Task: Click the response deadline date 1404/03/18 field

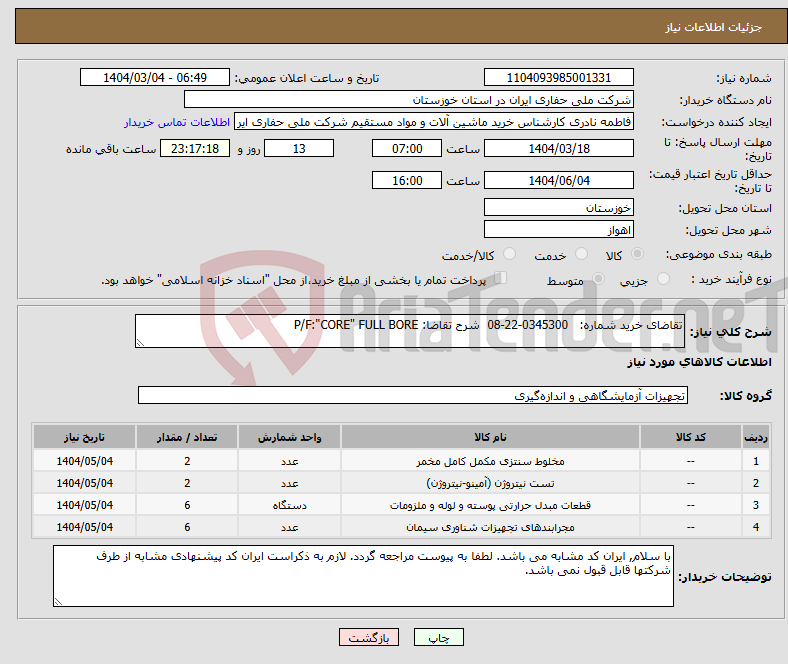Action: coord(558,148)
